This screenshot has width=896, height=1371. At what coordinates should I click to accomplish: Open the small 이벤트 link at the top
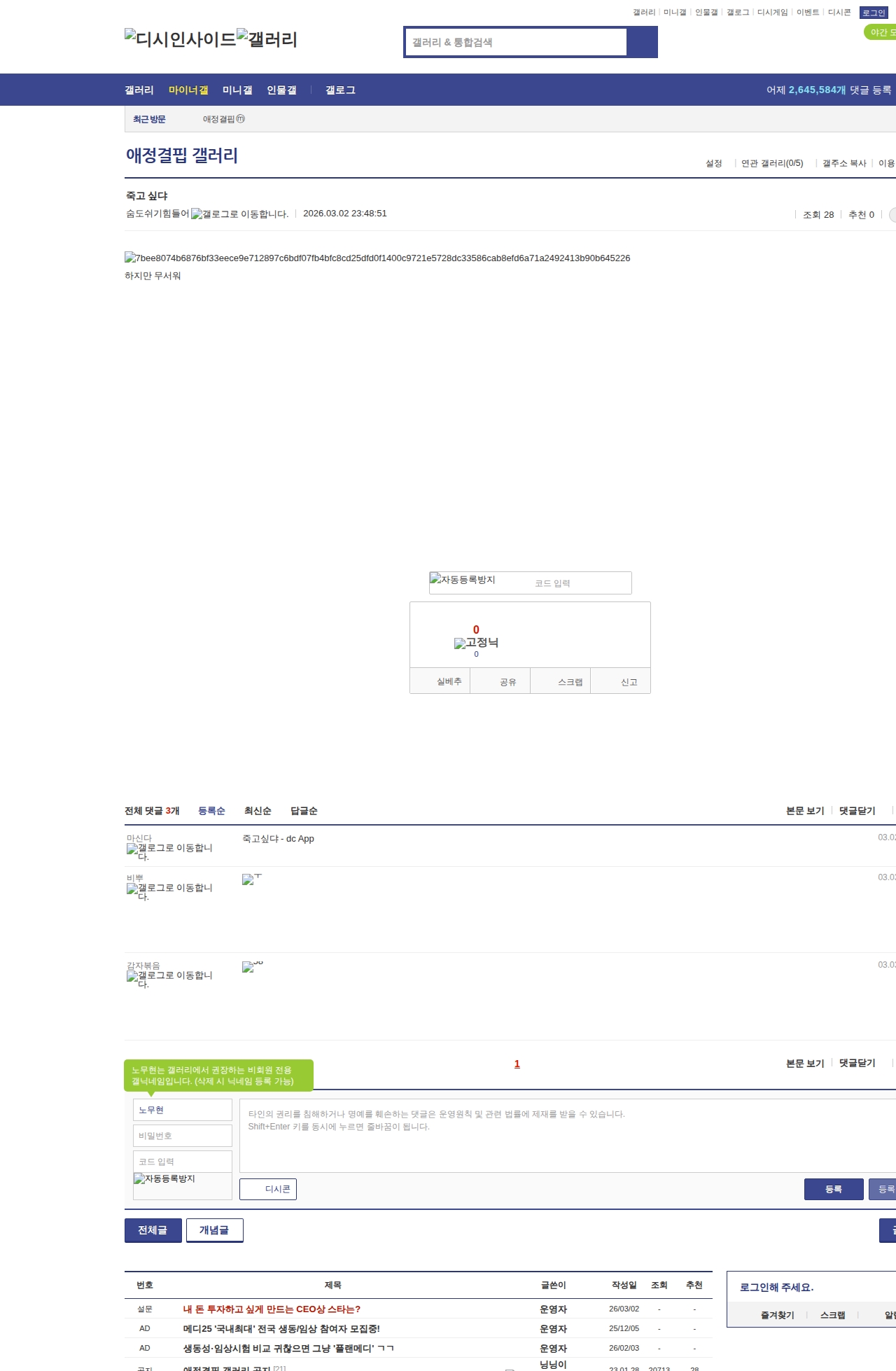click(x=808, y=13)
